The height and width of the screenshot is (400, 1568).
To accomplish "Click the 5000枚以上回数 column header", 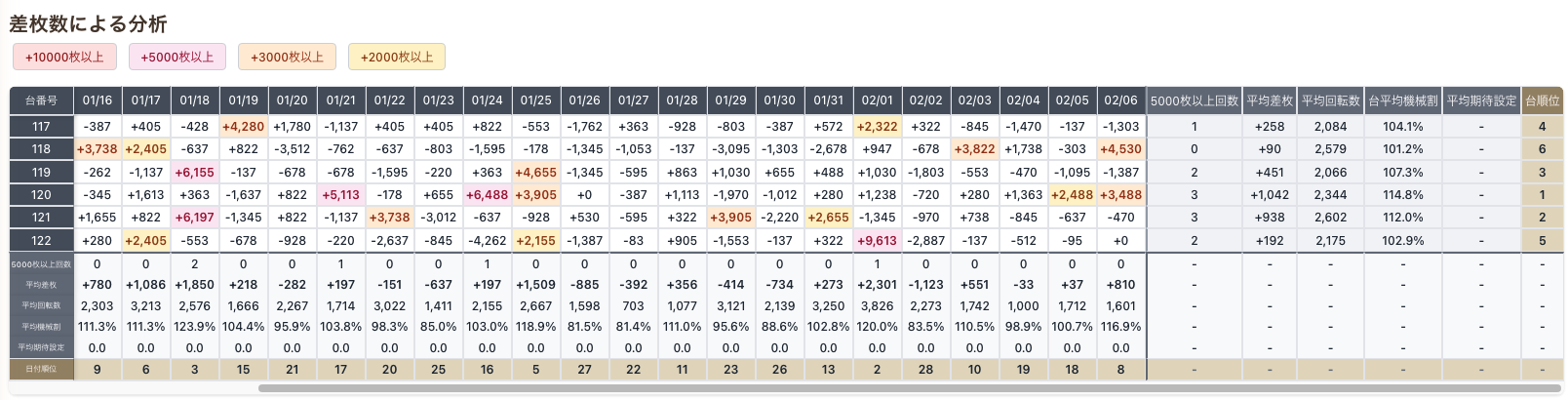I will (x=1194, y=100).
